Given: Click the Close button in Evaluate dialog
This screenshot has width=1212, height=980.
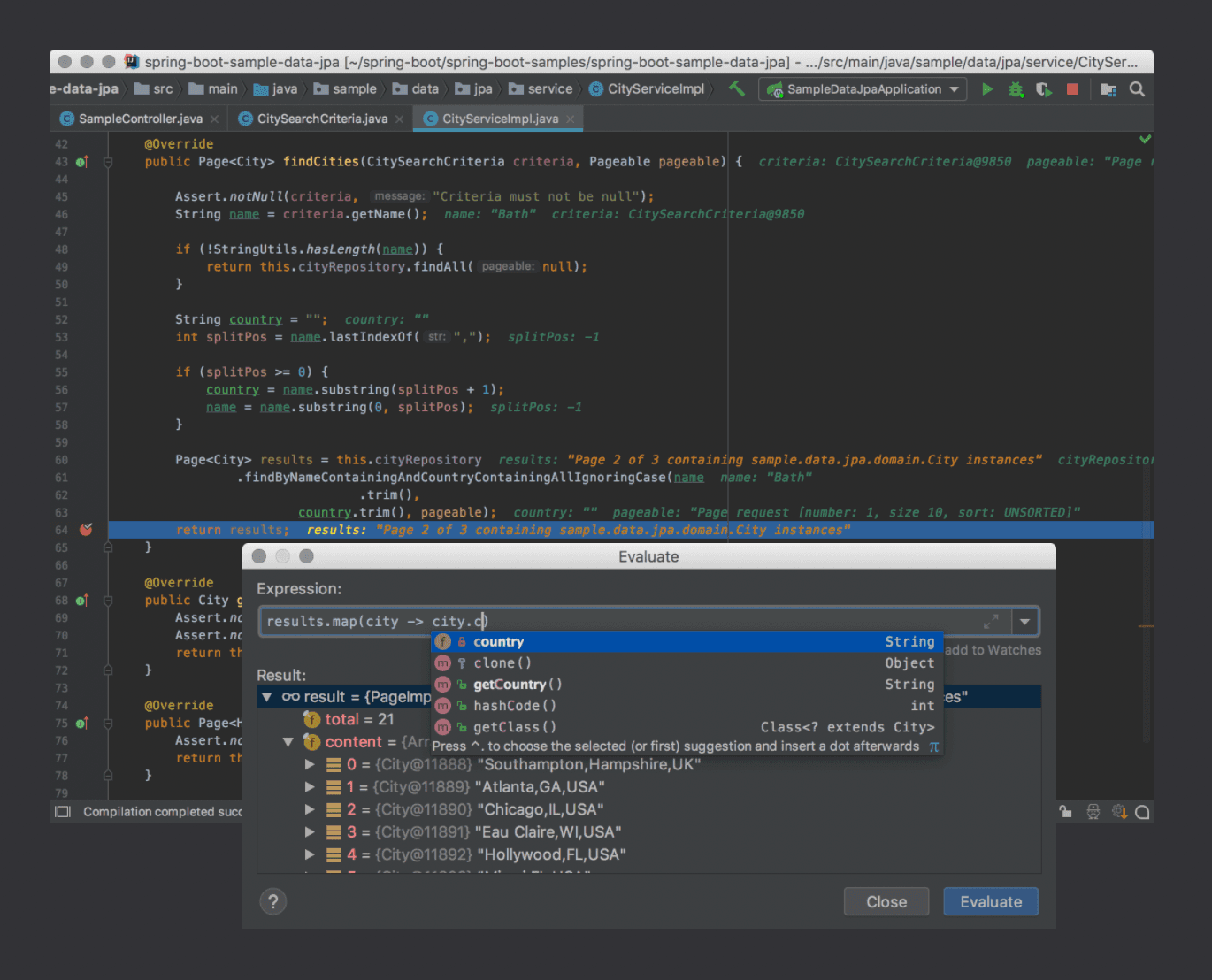Looking at the screenshot, I should pos(886,901).
